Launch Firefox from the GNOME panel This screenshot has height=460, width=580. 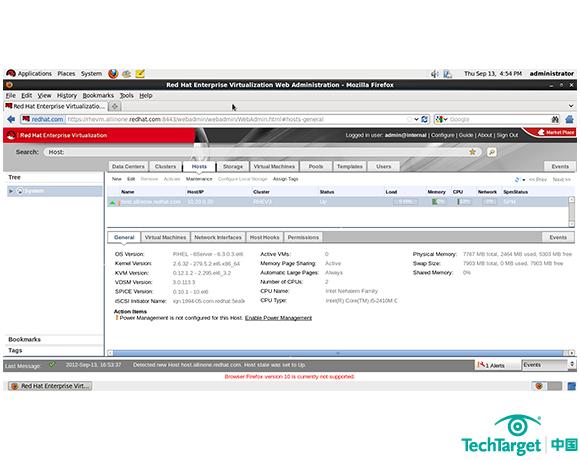pyautogui.click(x=113, y=74)
